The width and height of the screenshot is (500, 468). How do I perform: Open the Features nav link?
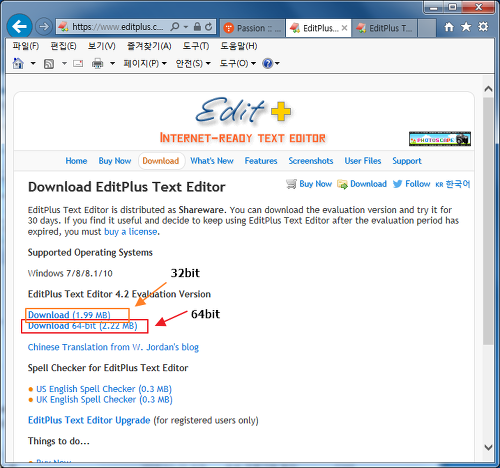pos(261,161)
